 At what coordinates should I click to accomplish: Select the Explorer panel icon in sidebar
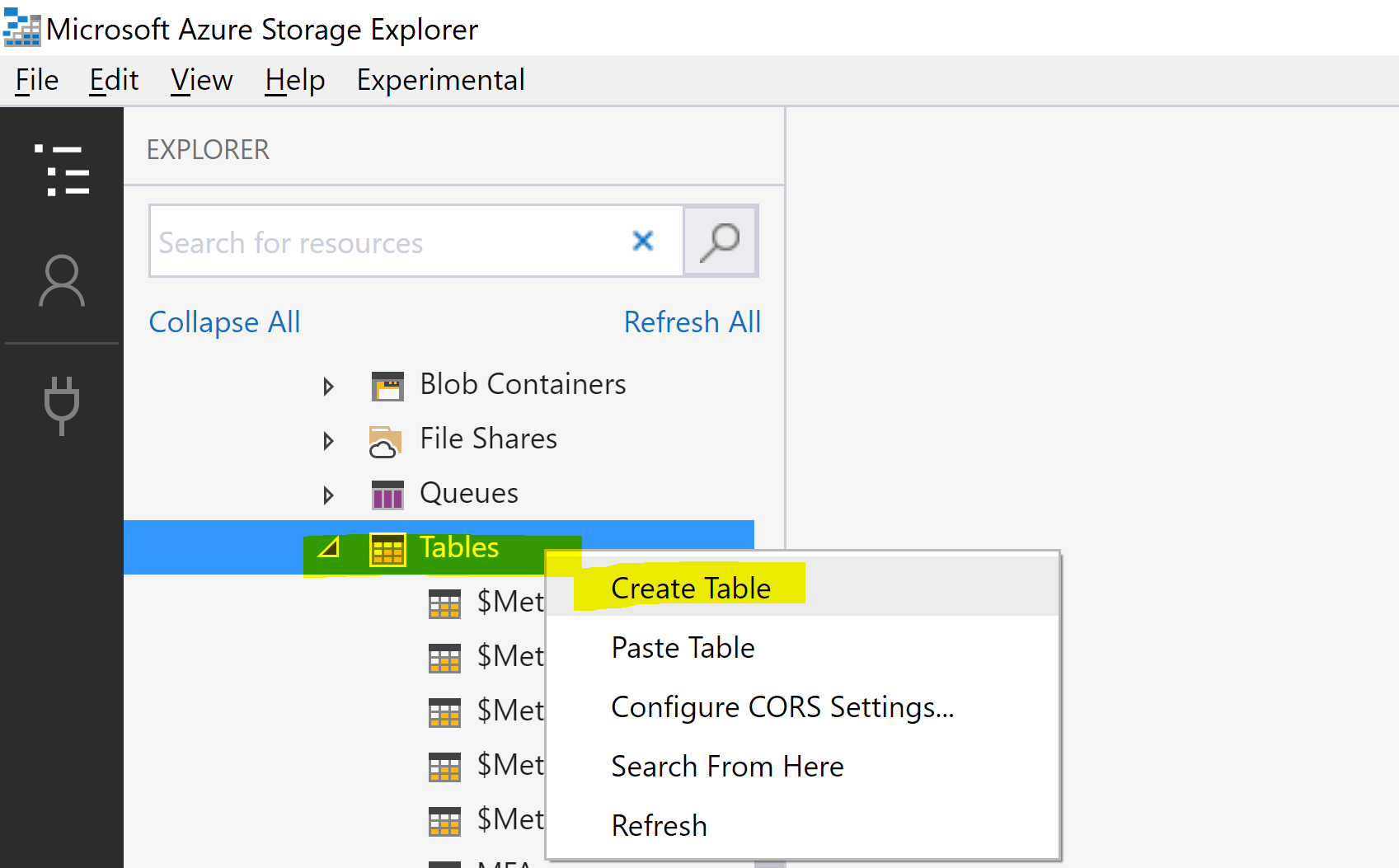(x=62, y=169)
